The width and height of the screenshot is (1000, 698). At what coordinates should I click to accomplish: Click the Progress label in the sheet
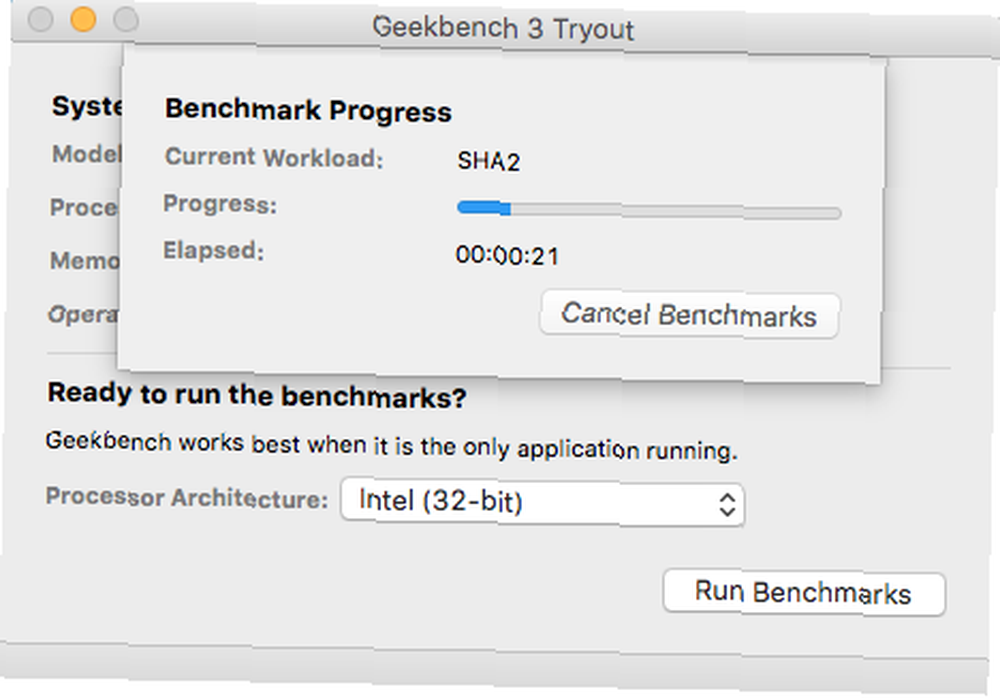click(220, 204)
